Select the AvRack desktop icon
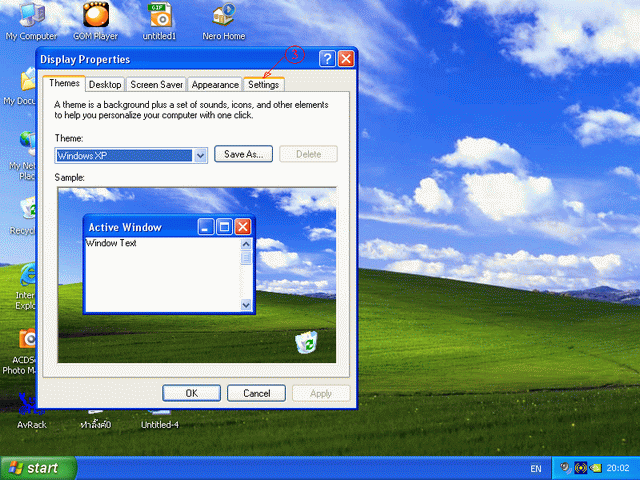Image resolution: width=640 pixels, height=480 pixels. click(31, 412)
